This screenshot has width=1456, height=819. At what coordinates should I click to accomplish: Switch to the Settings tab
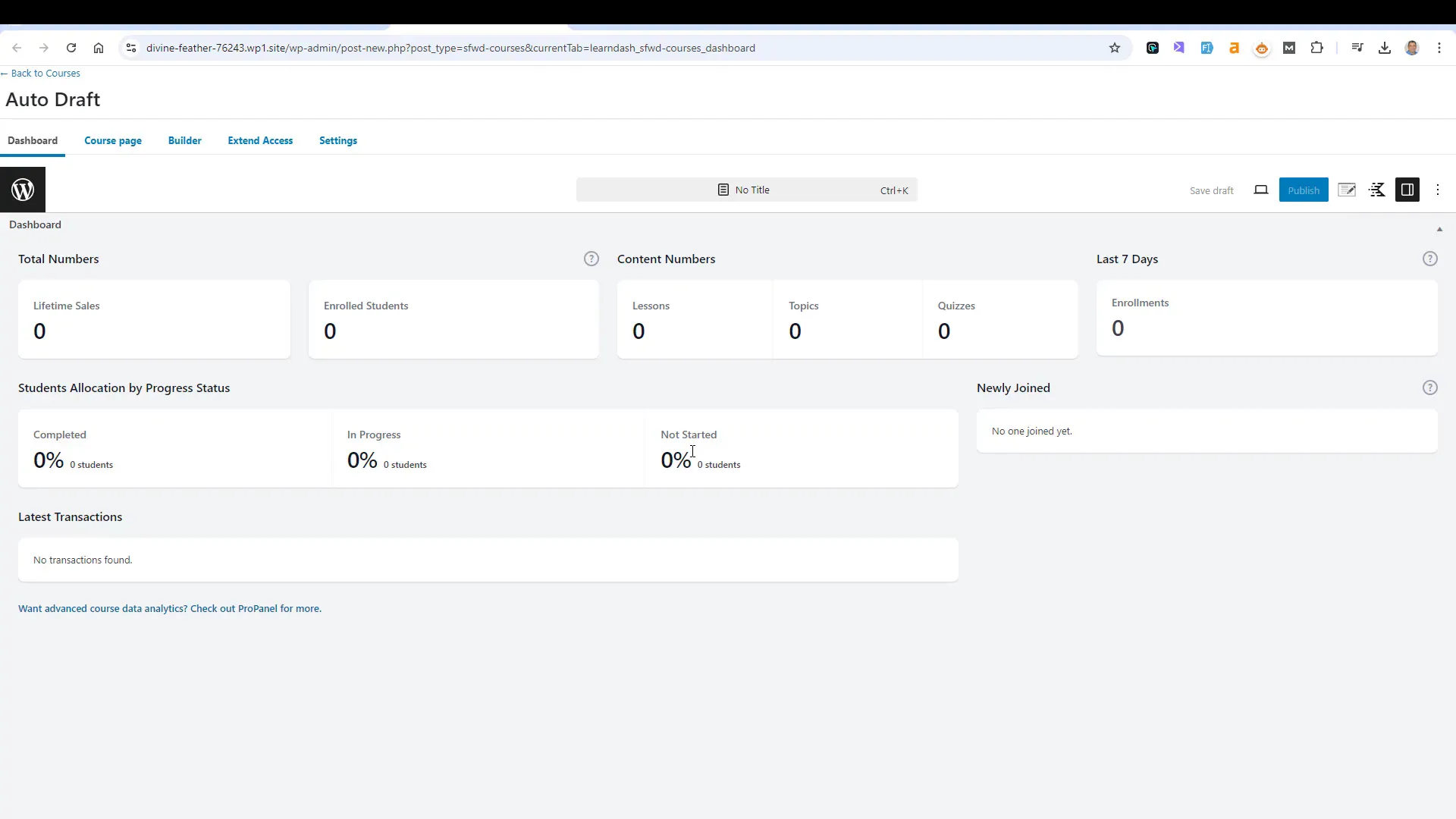point(338,140)
